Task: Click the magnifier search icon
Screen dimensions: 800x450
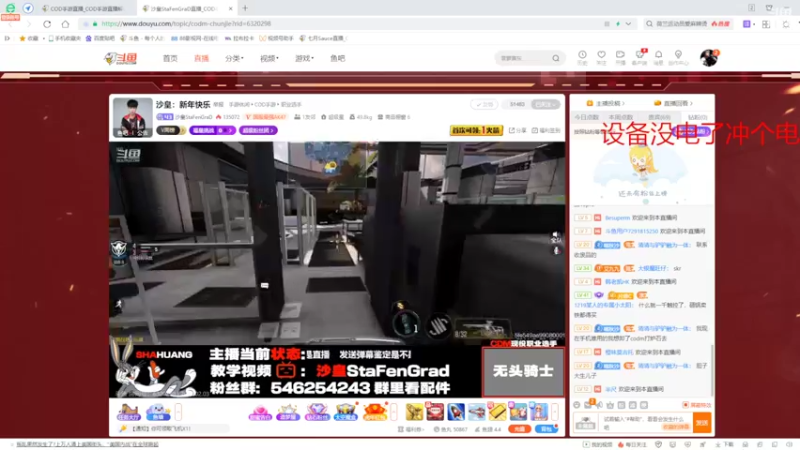Action: (556, 58)
